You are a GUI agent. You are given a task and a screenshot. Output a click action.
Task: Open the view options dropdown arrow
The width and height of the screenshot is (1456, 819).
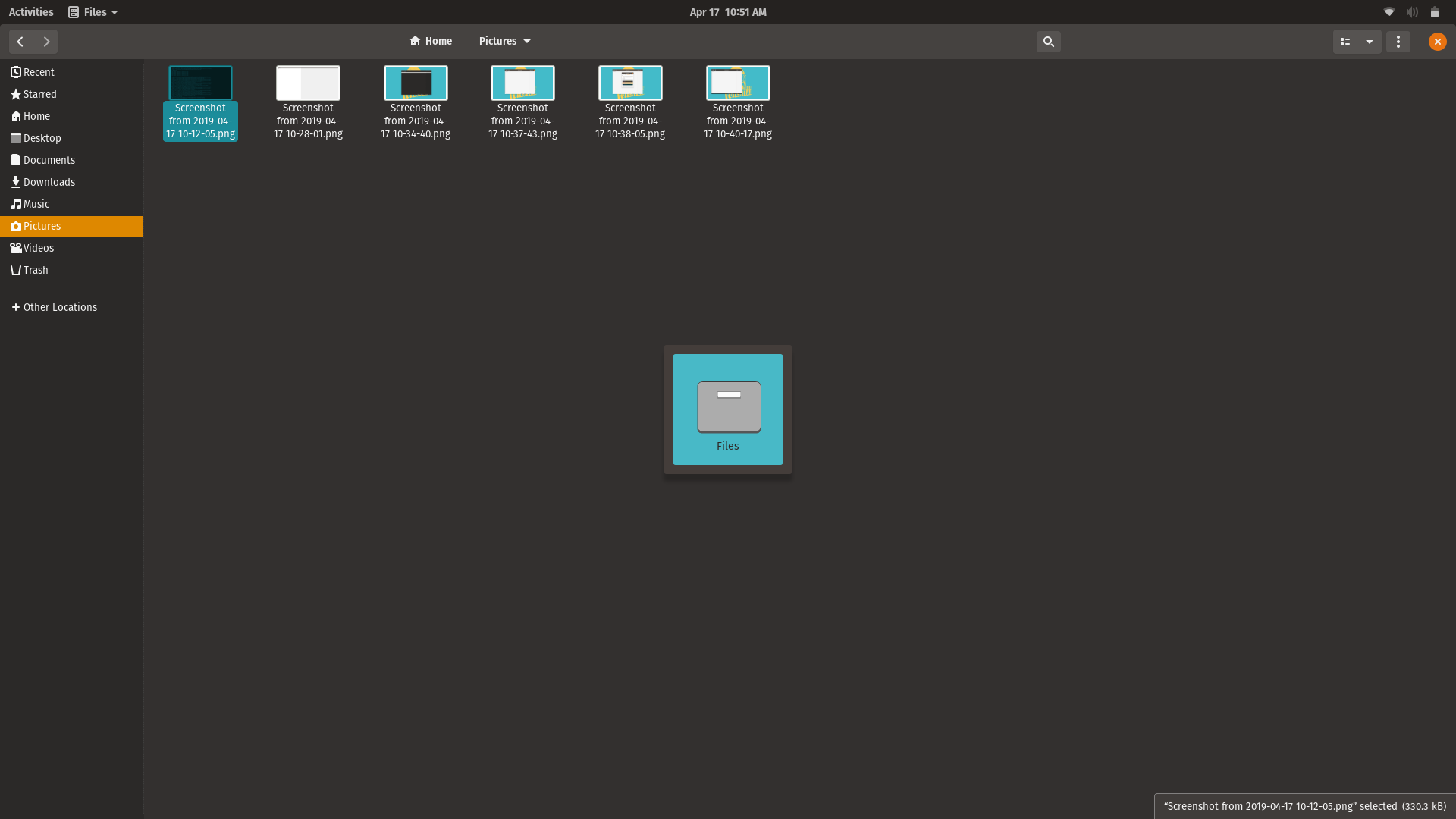1370,42
